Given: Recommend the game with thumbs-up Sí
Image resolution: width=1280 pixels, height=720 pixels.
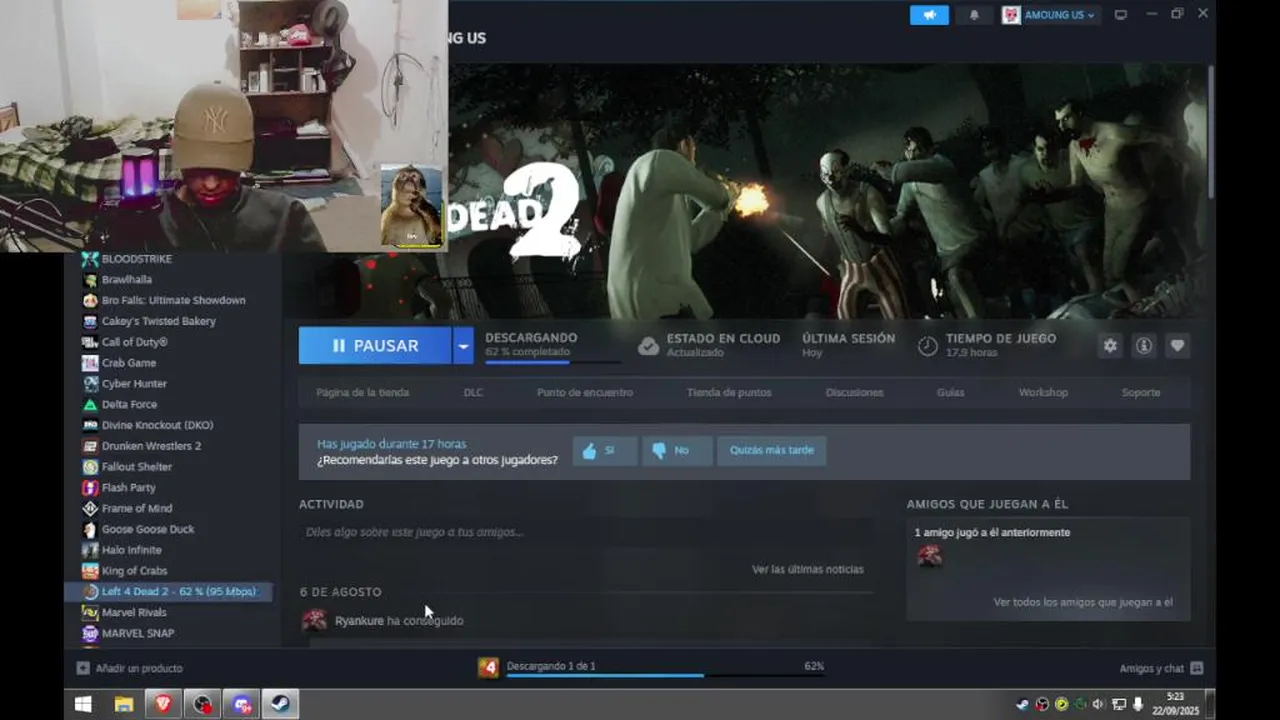Looking at the screenshot, I should (x=605, y=450).
